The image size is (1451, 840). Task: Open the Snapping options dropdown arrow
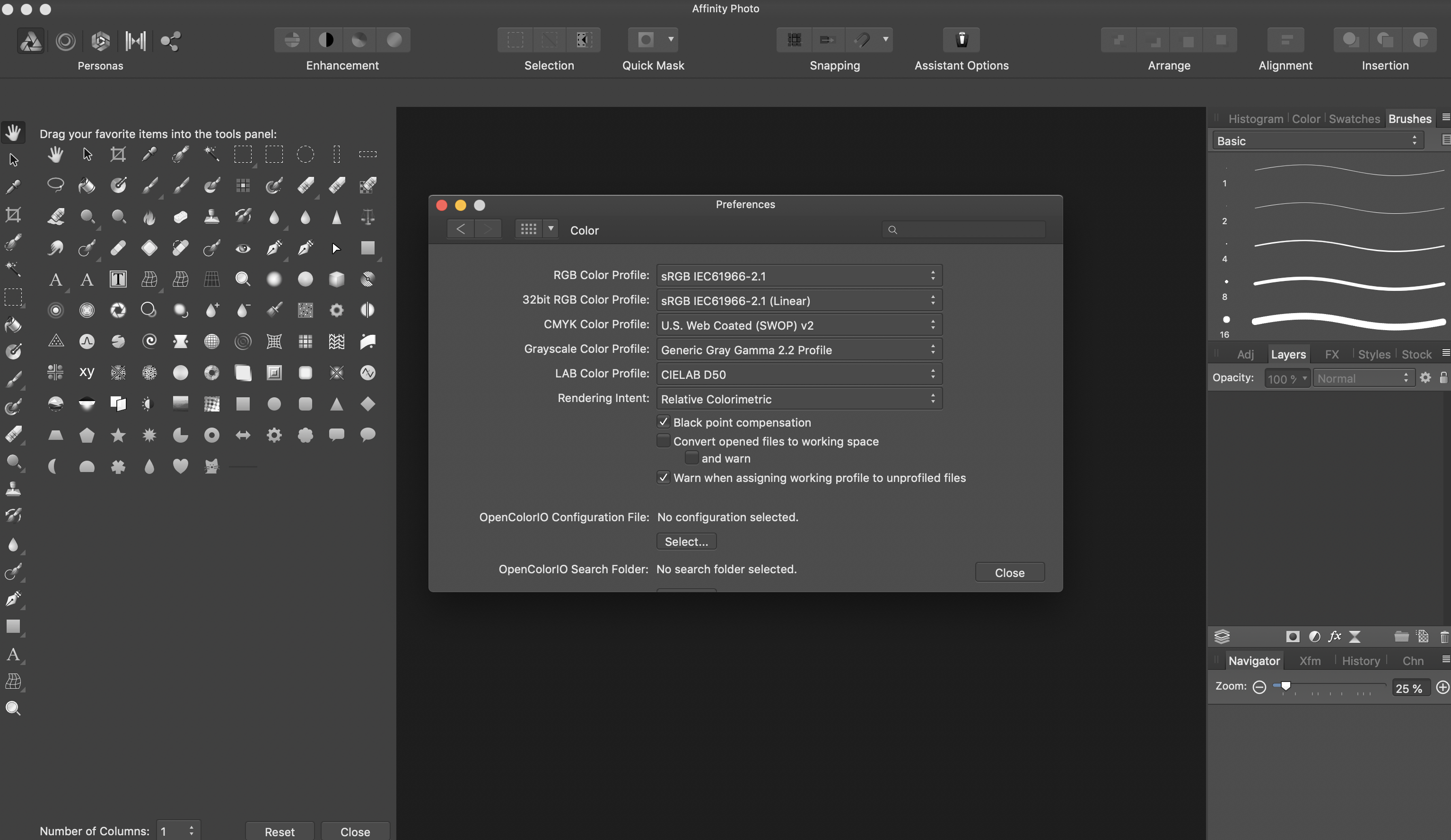885,40
